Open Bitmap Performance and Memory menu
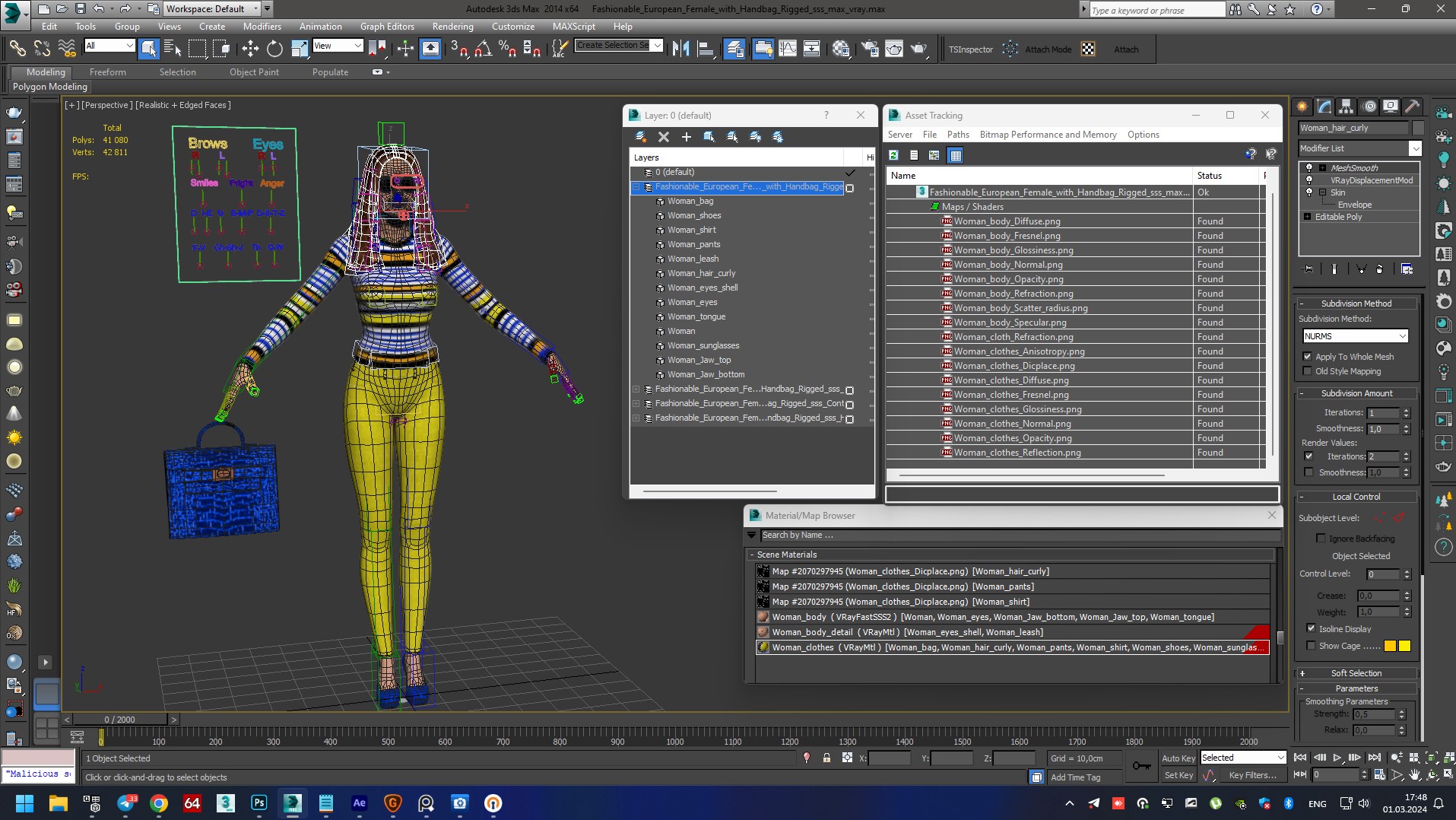This screenshot has width=1456, height=820. pos(1048,135)
